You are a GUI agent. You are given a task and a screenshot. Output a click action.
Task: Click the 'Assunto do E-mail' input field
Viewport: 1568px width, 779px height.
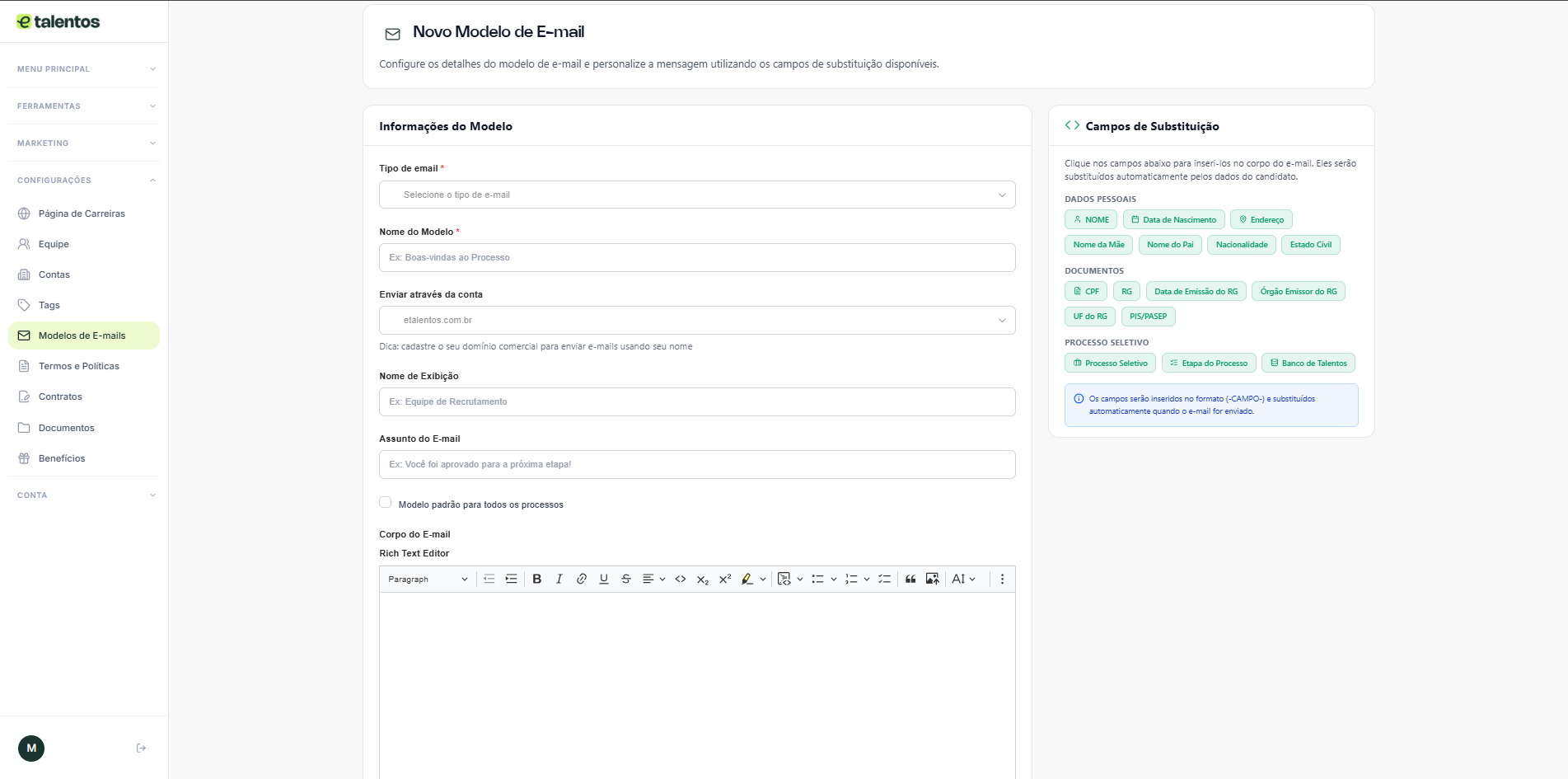pyautogui.click(x=696, y=465)
